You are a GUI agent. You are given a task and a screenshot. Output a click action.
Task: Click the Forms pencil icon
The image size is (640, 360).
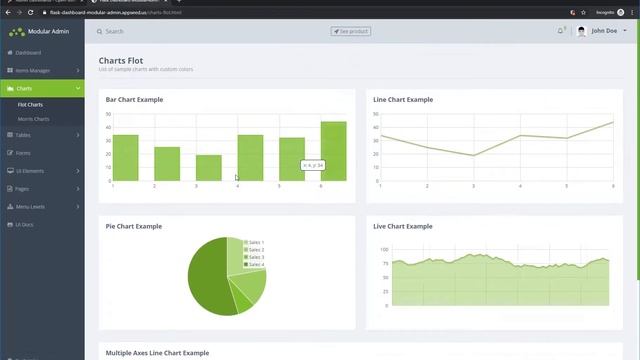pyautogui.click(x=10, y=153)
